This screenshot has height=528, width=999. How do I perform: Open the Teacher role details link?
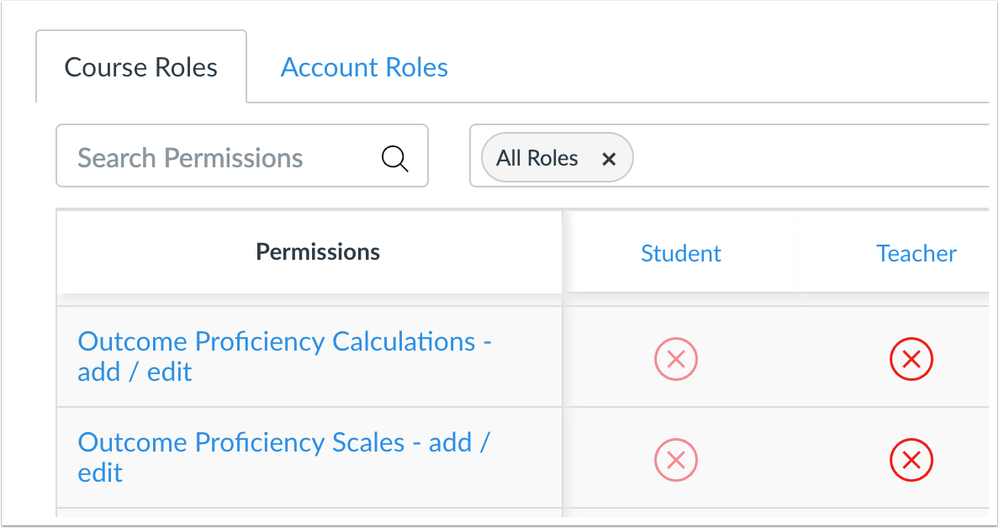[916, 253]
